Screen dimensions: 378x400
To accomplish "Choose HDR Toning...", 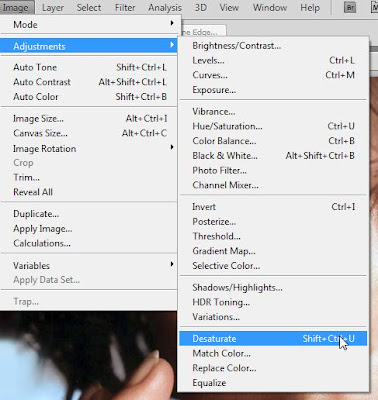I will pyautogui.click(x=273, y=302).
